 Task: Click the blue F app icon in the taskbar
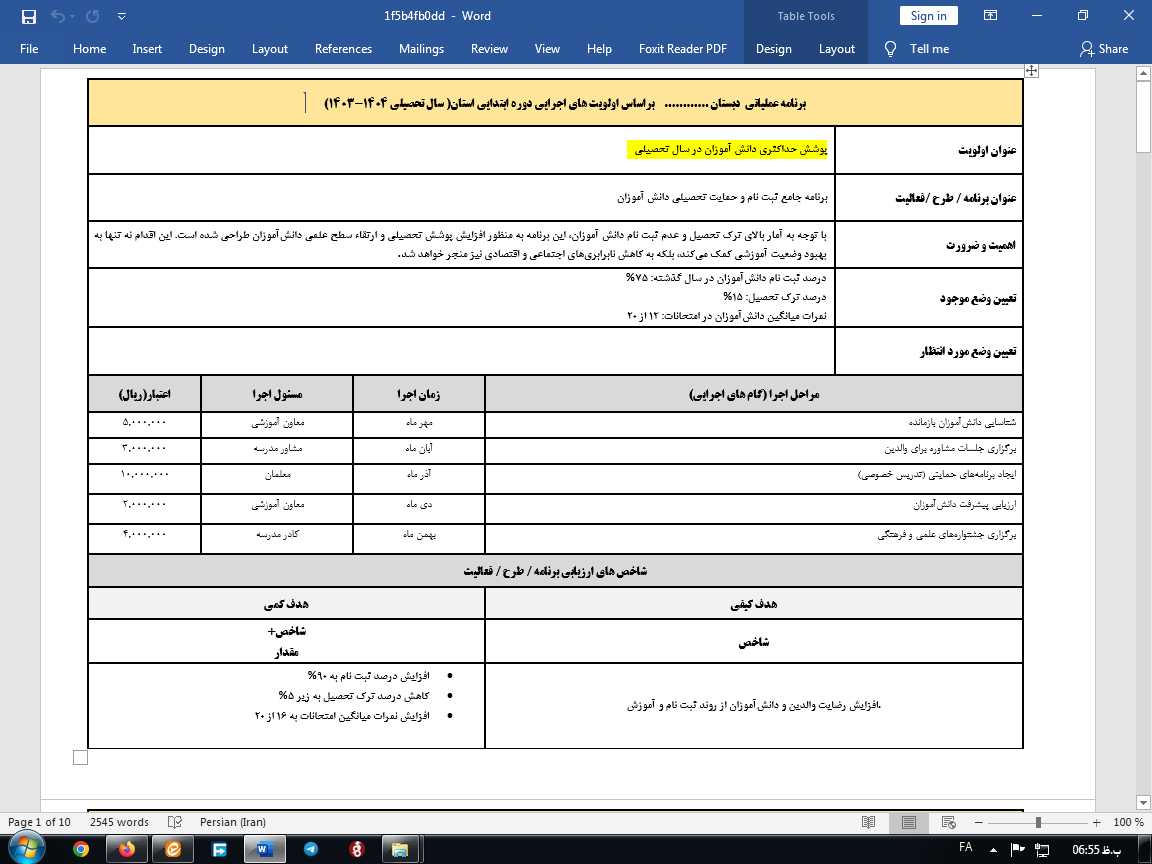(219, 849)
